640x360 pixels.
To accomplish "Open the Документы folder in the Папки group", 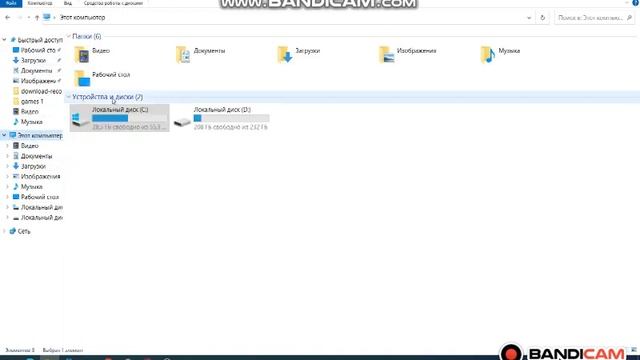I will pyautogui.click(x=200, y=54).
